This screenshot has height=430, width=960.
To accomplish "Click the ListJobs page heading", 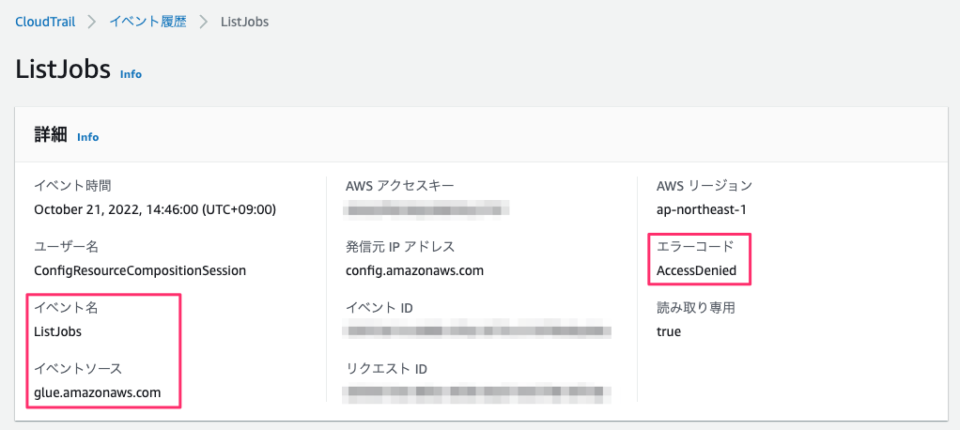I will 63,69.
